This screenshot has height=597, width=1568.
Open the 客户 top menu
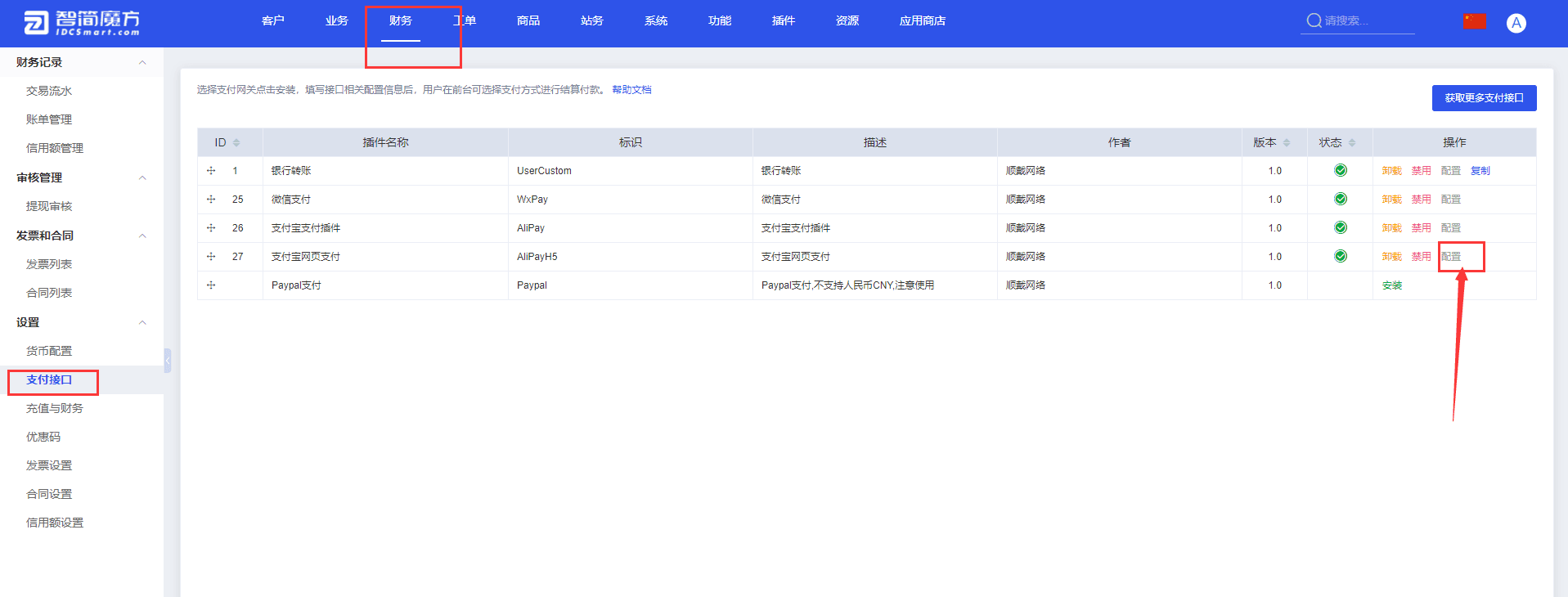tap(273, 20)
